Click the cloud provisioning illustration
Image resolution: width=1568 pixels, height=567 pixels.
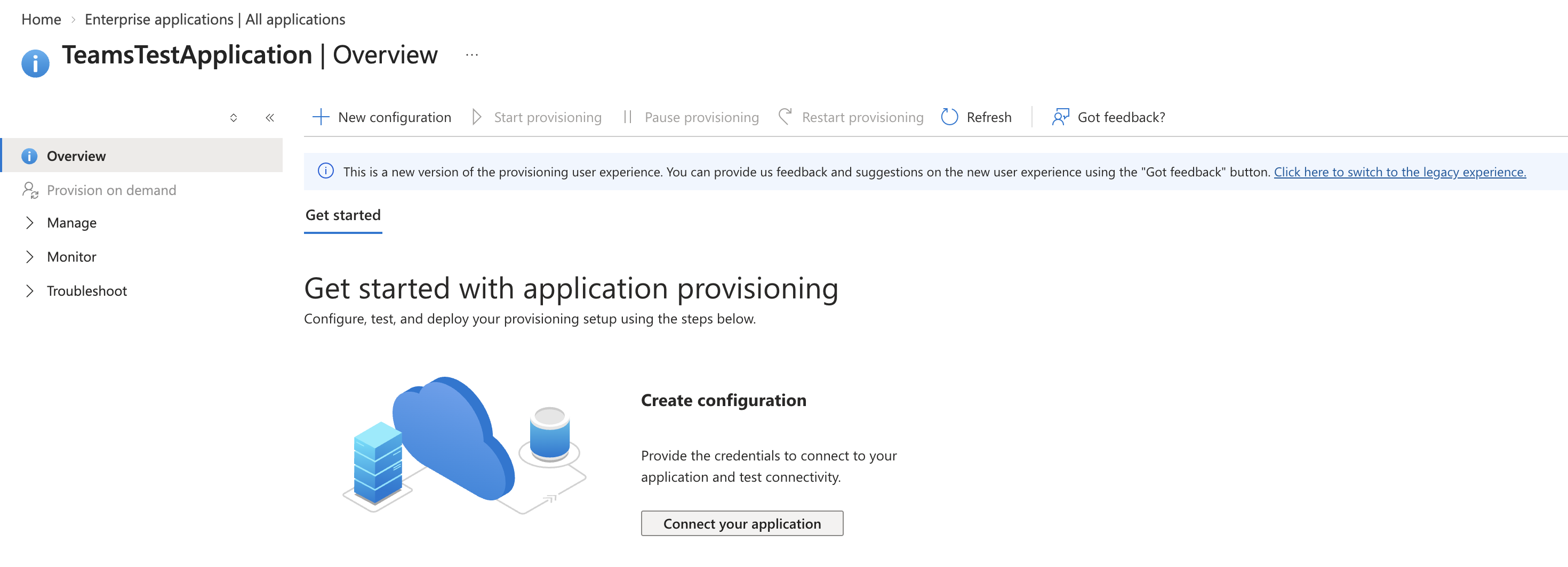point(464,446)
